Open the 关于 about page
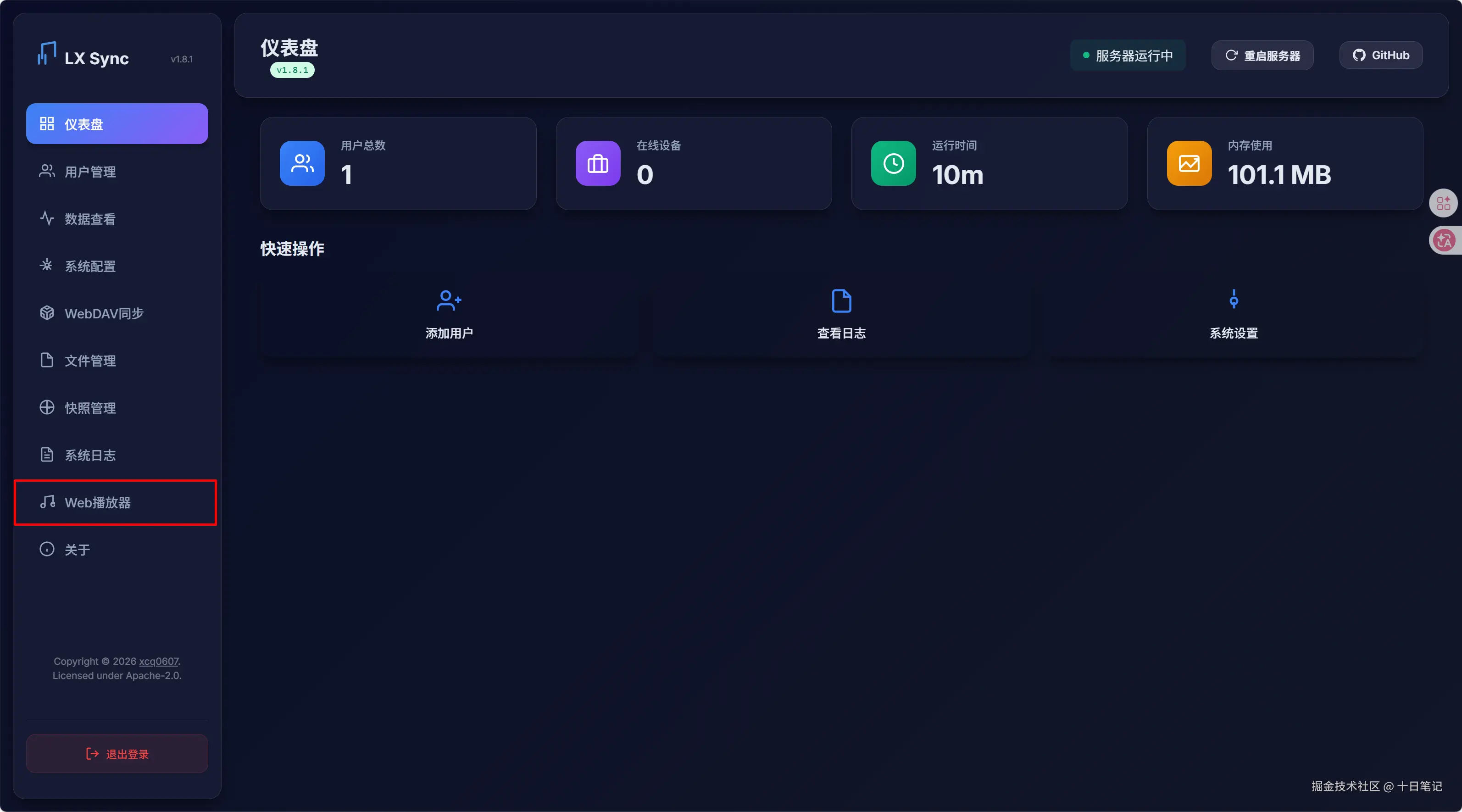This screenshot has width=1462, height=812. point(117,549)
